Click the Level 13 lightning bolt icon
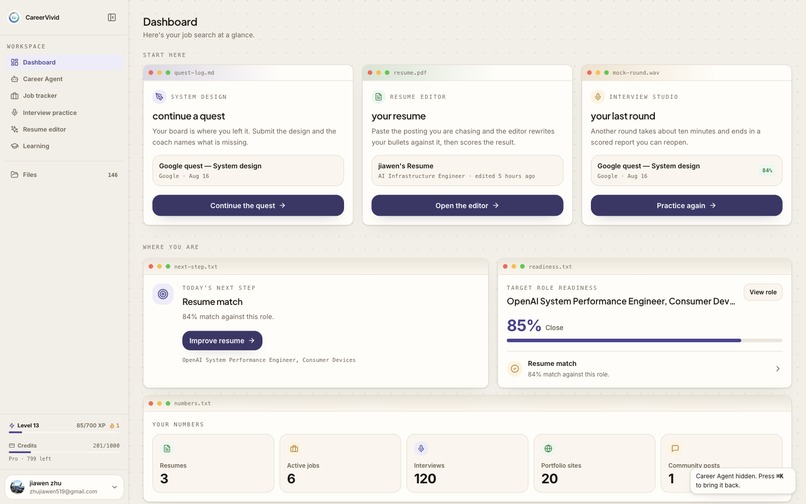The height and width of the screenshot is (504, 806). point(12,426)
